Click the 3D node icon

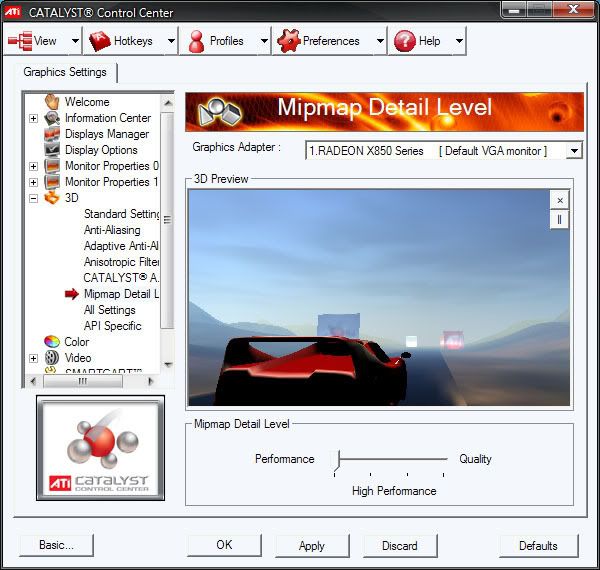click(52, 198)
